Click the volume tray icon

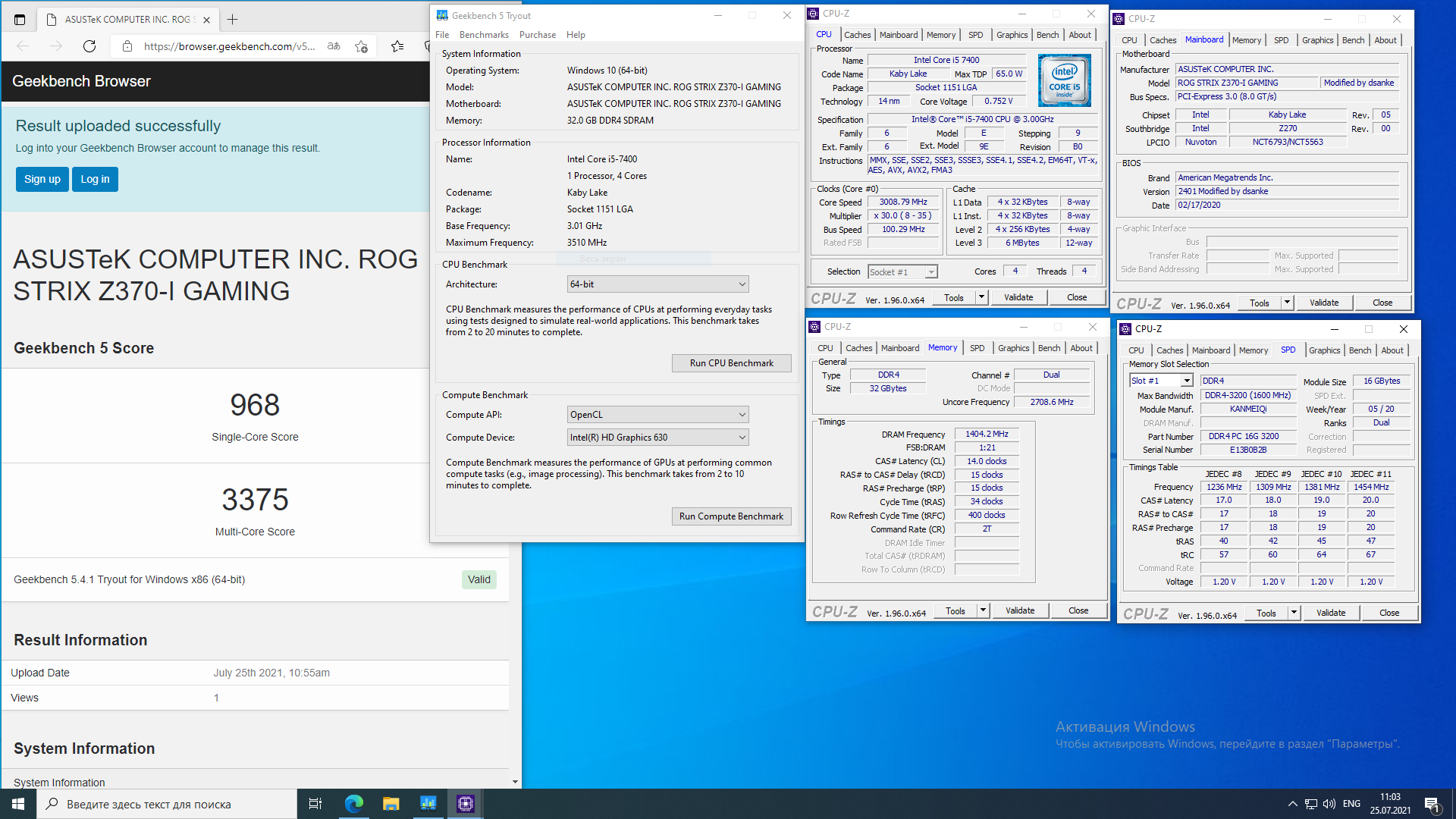(x=1329, y=804)
